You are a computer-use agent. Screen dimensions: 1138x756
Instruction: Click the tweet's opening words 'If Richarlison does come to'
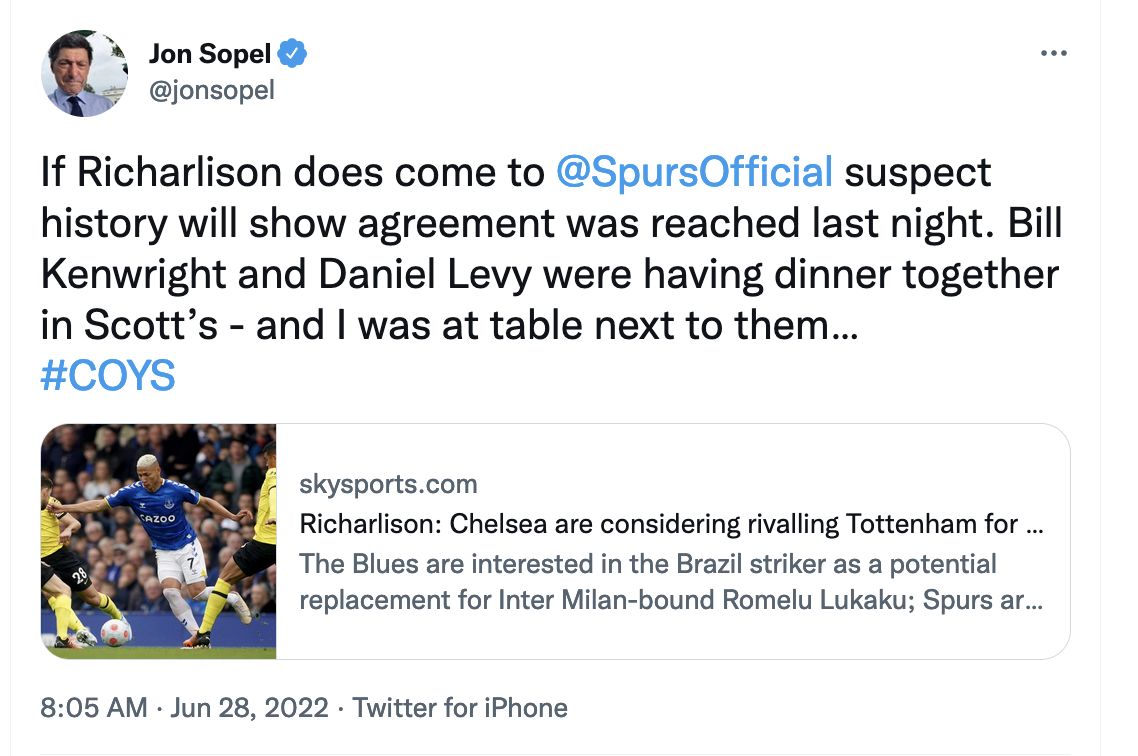click(292, 173)
